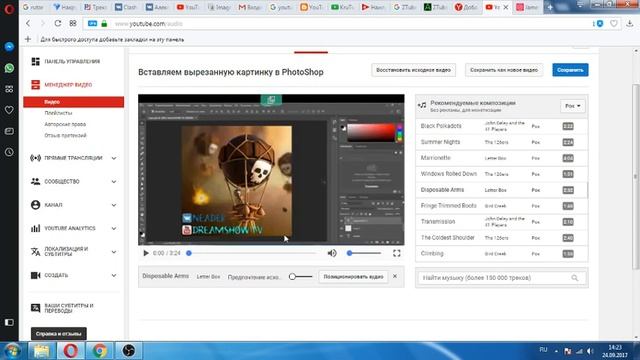Click search magnifier in music search

(575, 278)
